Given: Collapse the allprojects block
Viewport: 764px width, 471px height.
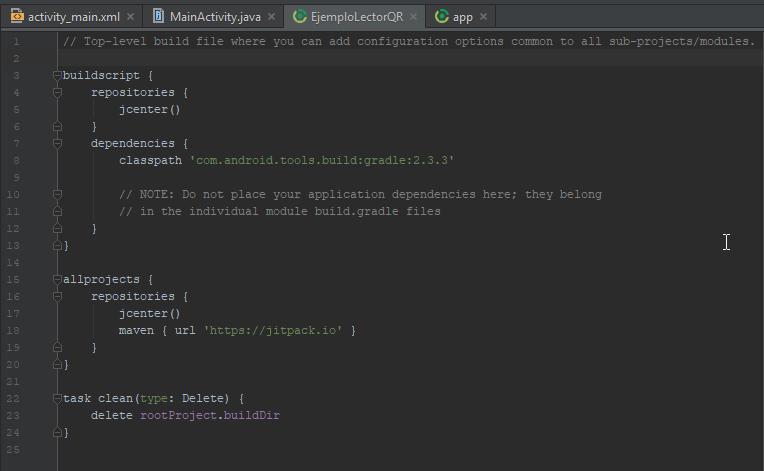Looking at the screenshot, I should pos(58,279).
